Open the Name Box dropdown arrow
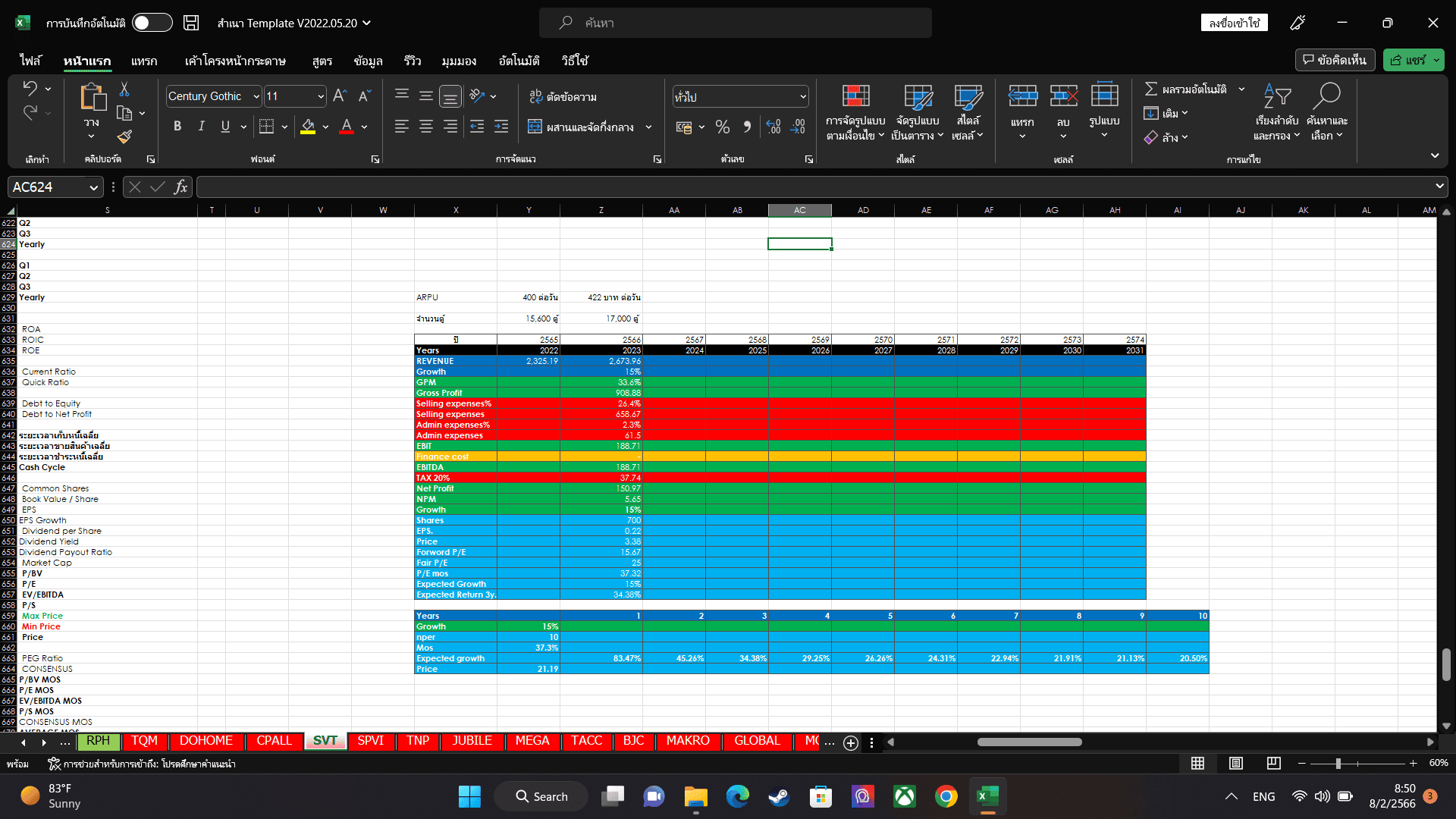 [x=93, y=187]
